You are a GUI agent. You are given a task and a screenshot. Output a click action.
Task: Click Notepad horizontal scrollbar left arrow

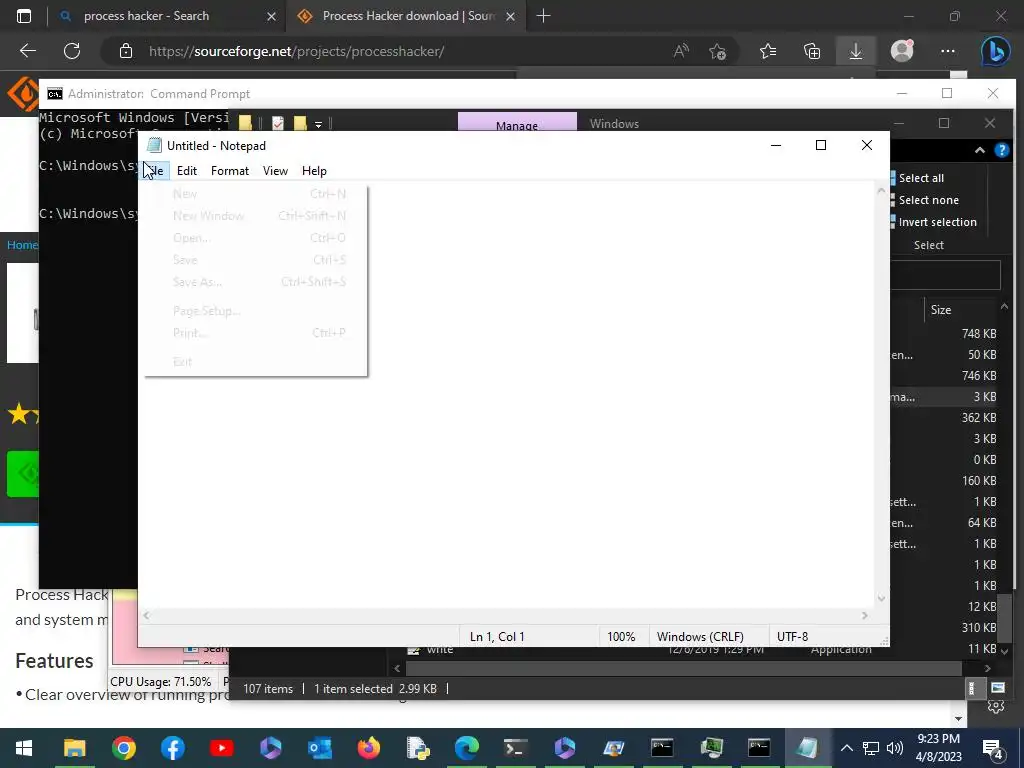tap(146, 615)
